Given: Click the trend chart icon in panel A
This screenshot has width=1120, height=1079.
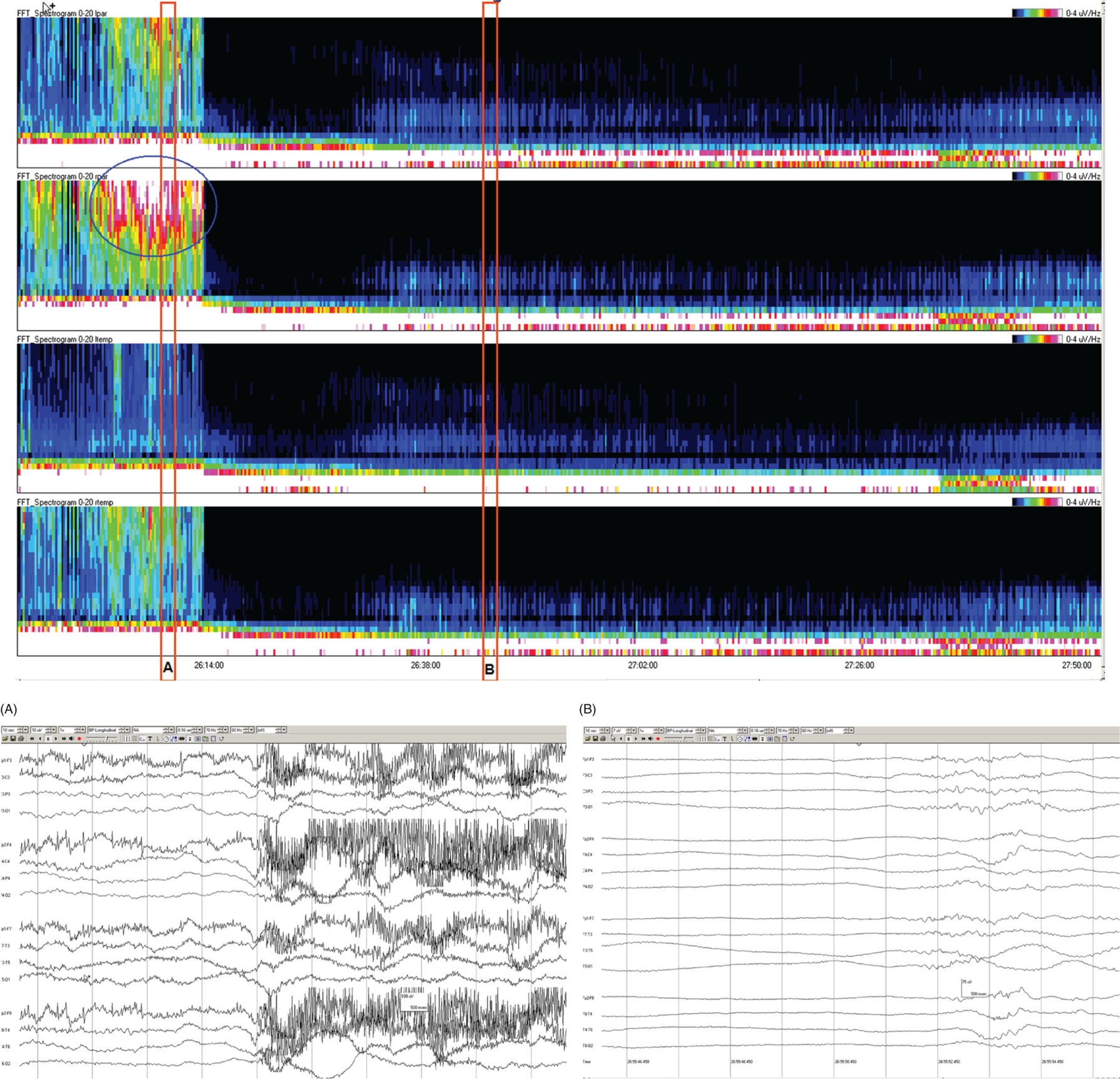Looking at the screenshot, I should point(142,739).
